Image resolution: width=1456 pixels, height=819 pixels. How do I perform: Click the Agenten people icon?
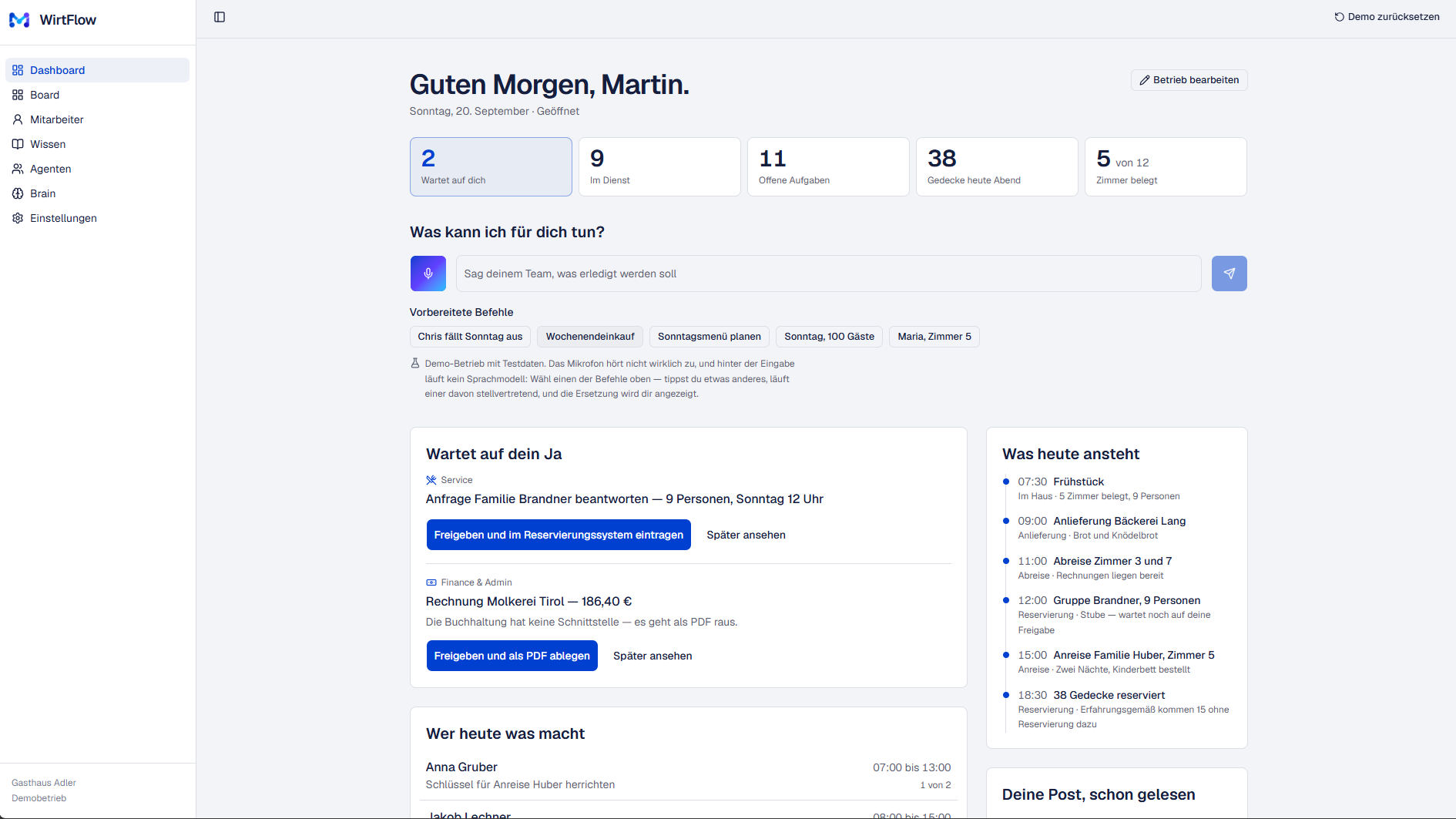click(18, 169)
